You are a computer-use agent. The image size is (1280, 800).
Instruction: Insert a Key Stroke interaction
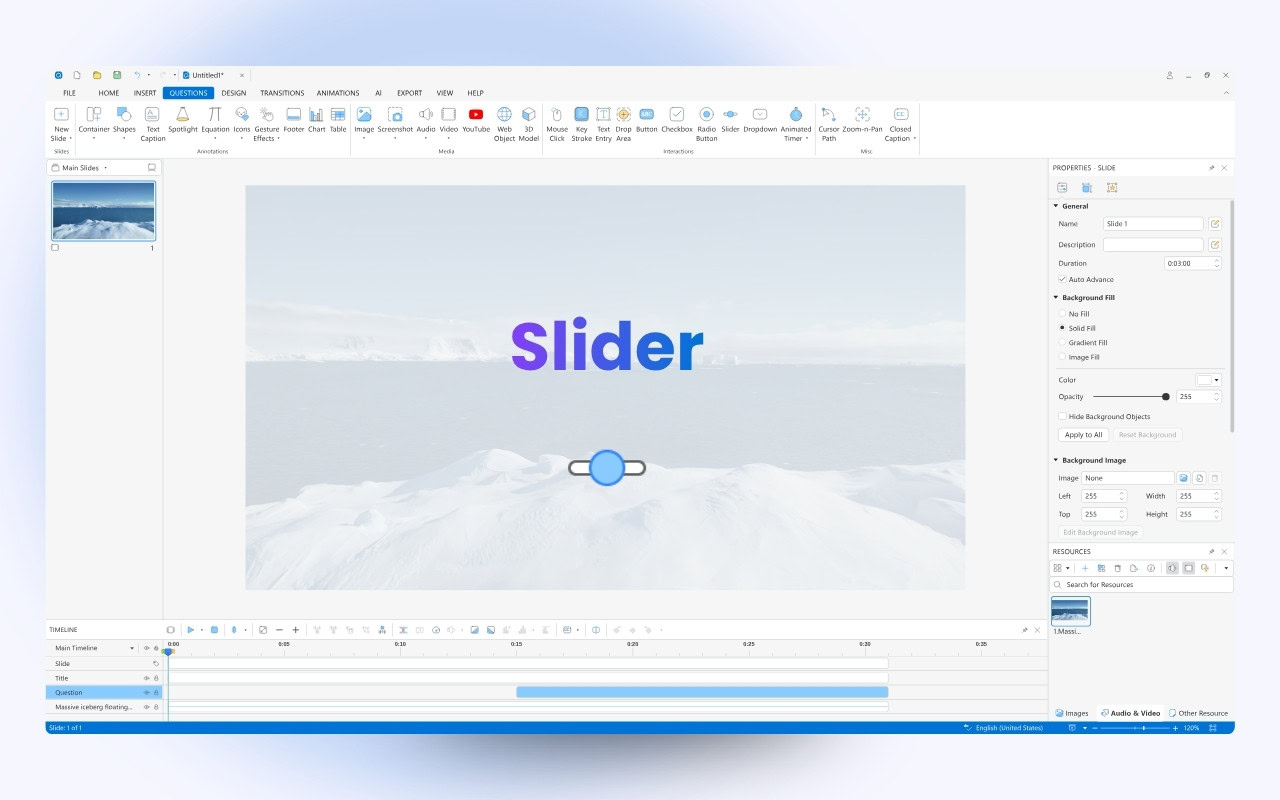click(x=581, y=124)
